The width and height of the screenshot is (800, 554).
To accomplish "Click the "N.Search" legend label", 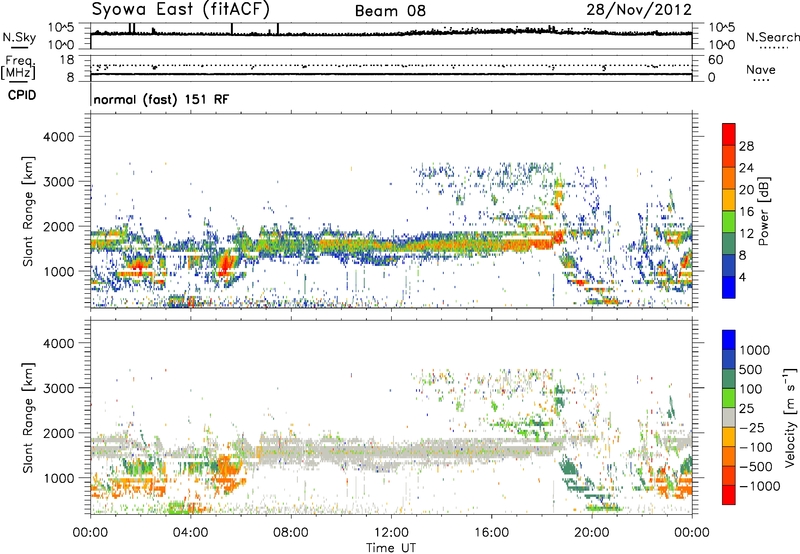I will (x=772, y=37).
